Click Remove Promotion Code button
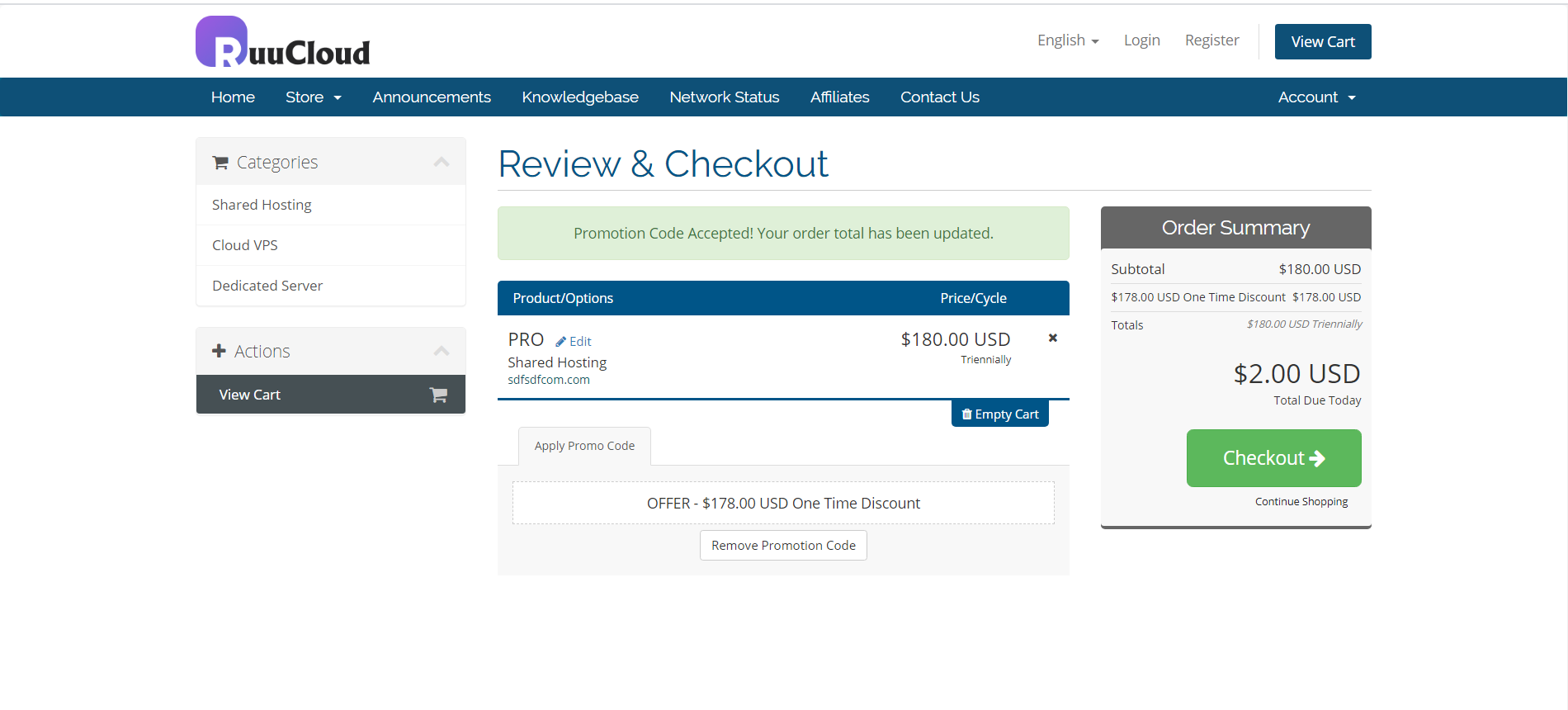 (x=783, y=546)
